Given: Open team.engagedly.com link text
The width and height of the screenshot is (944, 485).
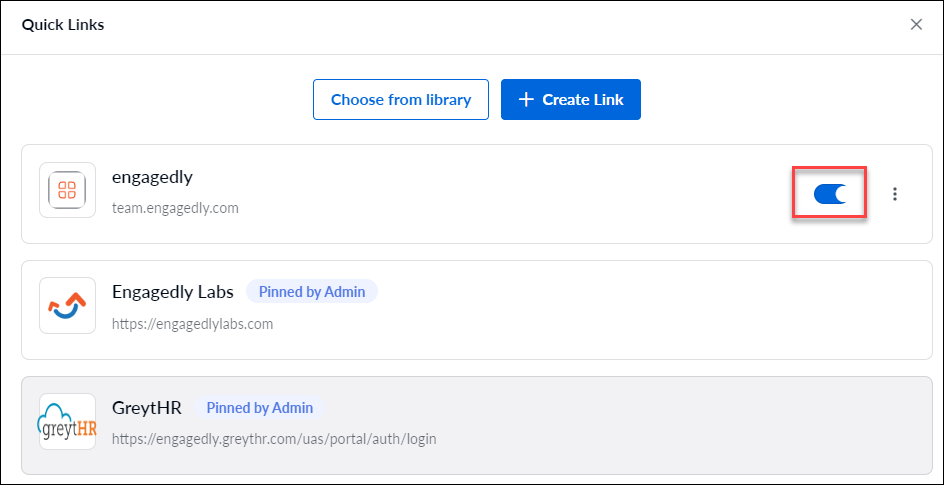Looking at the screenshot, I should [x=175, y=208].
